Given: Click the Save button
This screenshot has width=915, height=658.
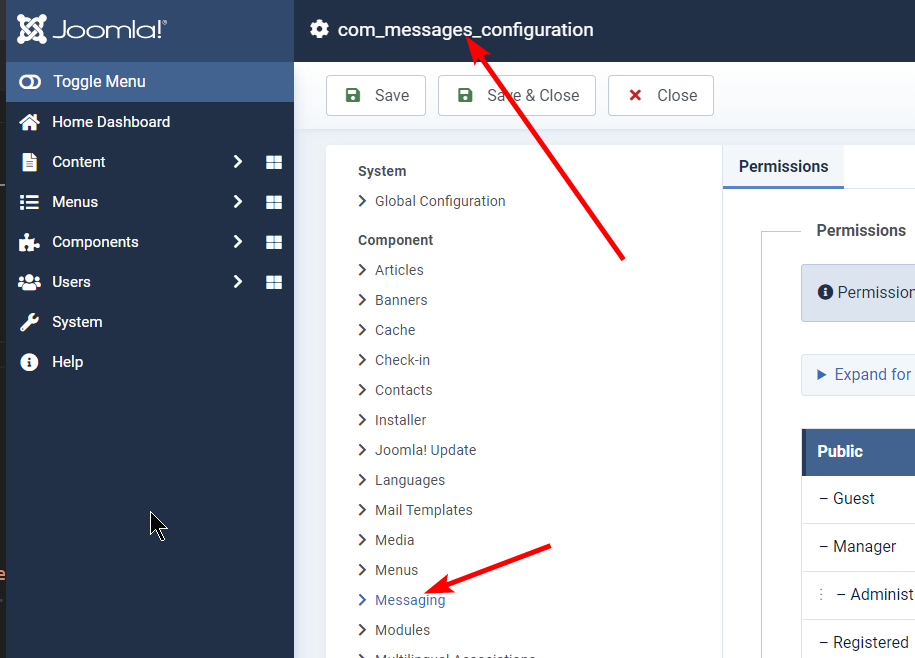Looking at the screenshot, I should click(376, 95).
